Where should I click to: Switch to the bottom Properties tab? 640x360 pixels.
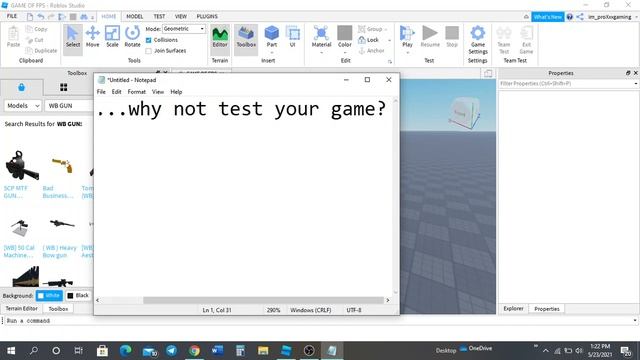tap(547, 309)
